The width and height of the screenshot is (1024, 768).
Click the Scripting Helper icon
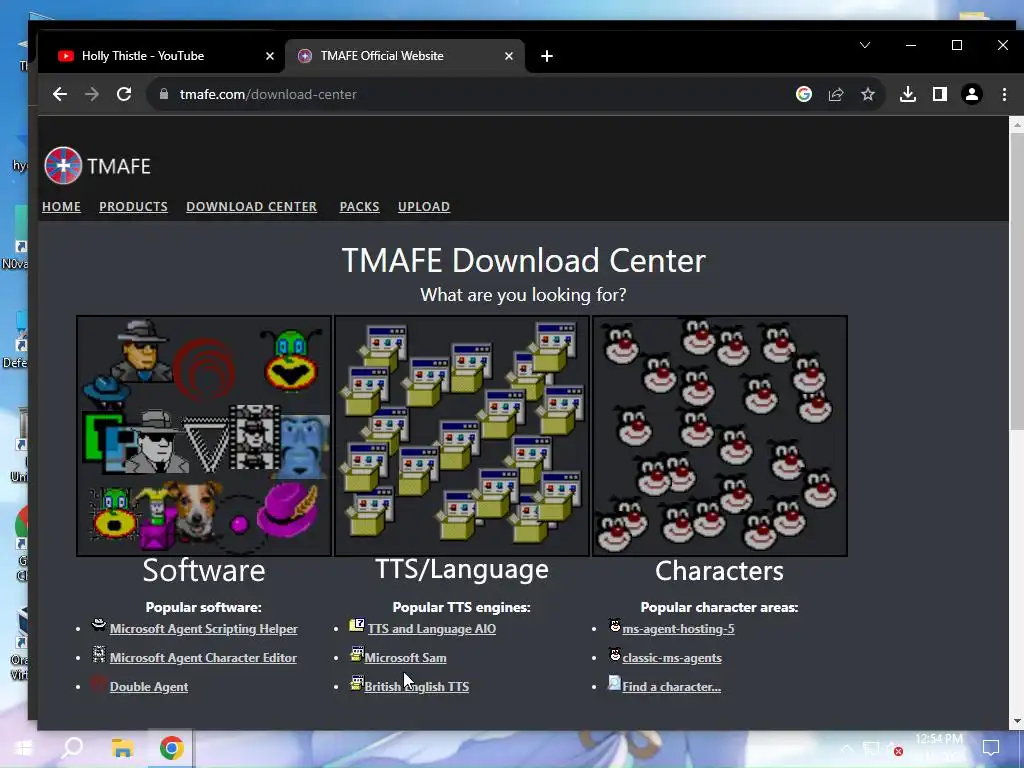pos(99,624)
